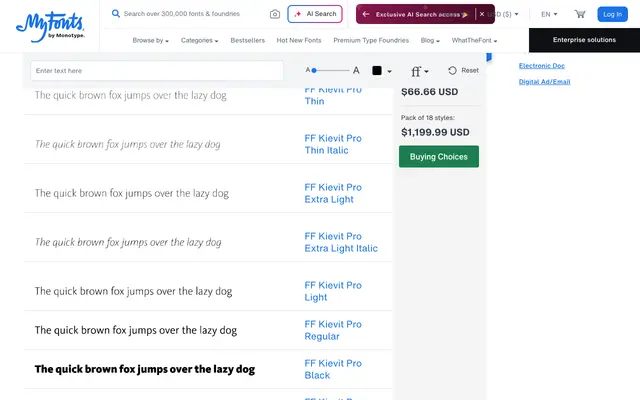Open FF Kievit Pro Black
The height and width of the screenshot is (400, 640).
coord(333,369)
